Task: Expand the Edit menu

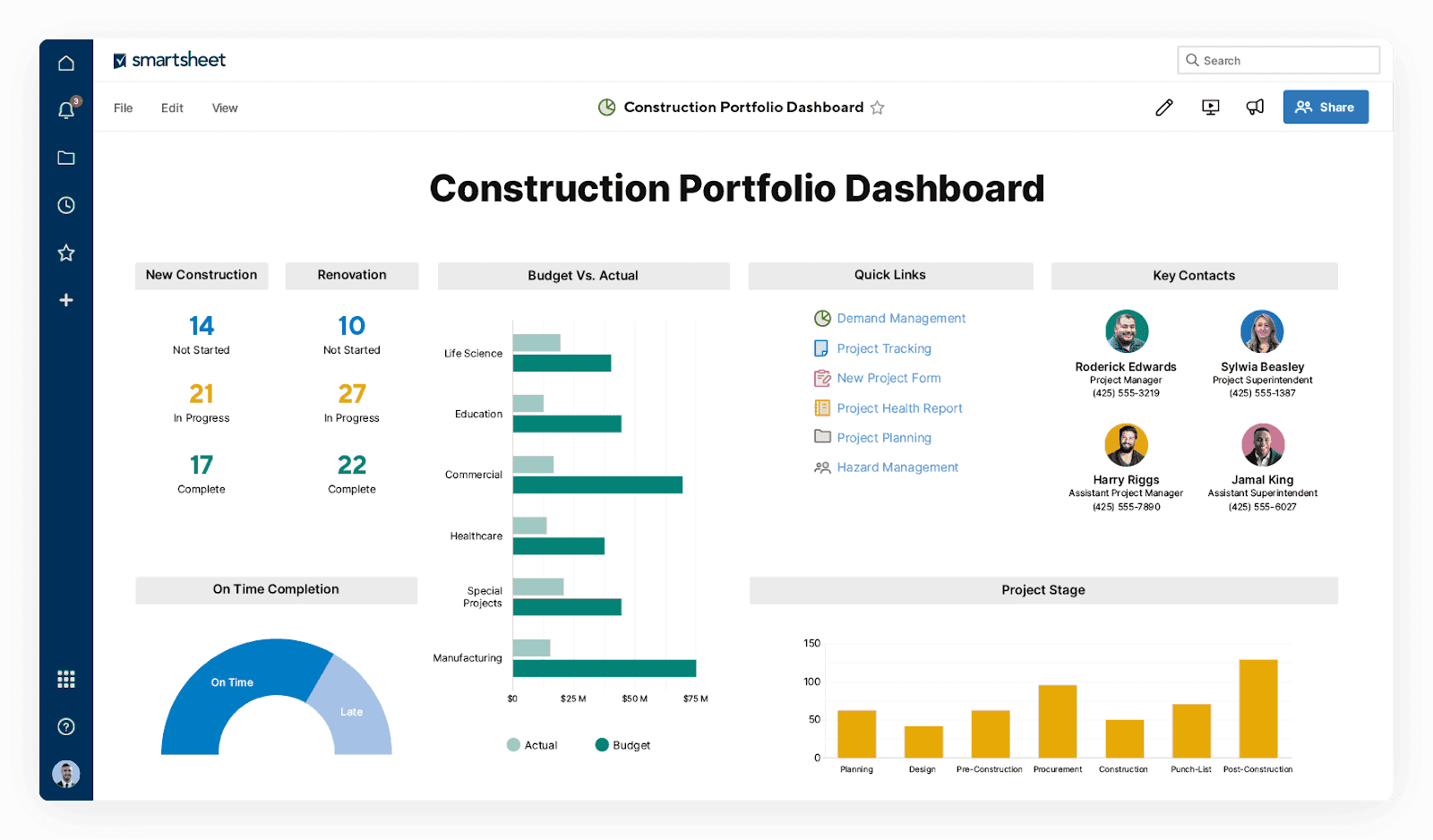Action: tap(171, 107)
